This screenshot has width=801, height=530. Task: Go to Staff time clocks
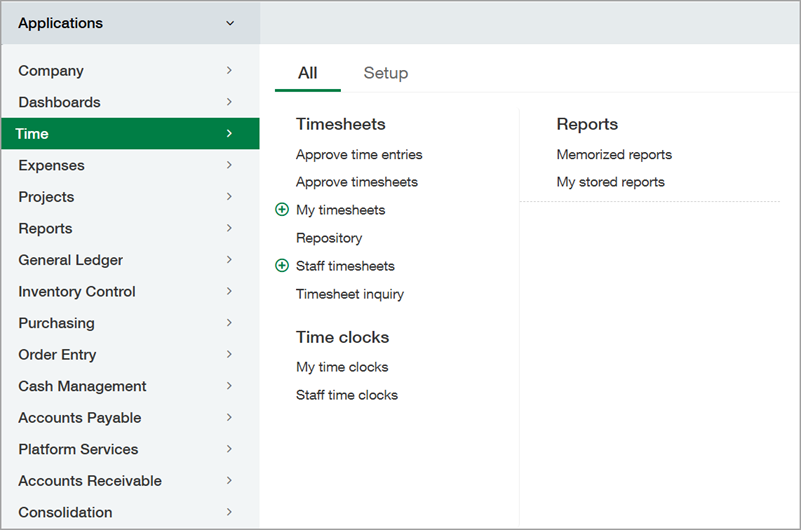click(x=347, y=395)
